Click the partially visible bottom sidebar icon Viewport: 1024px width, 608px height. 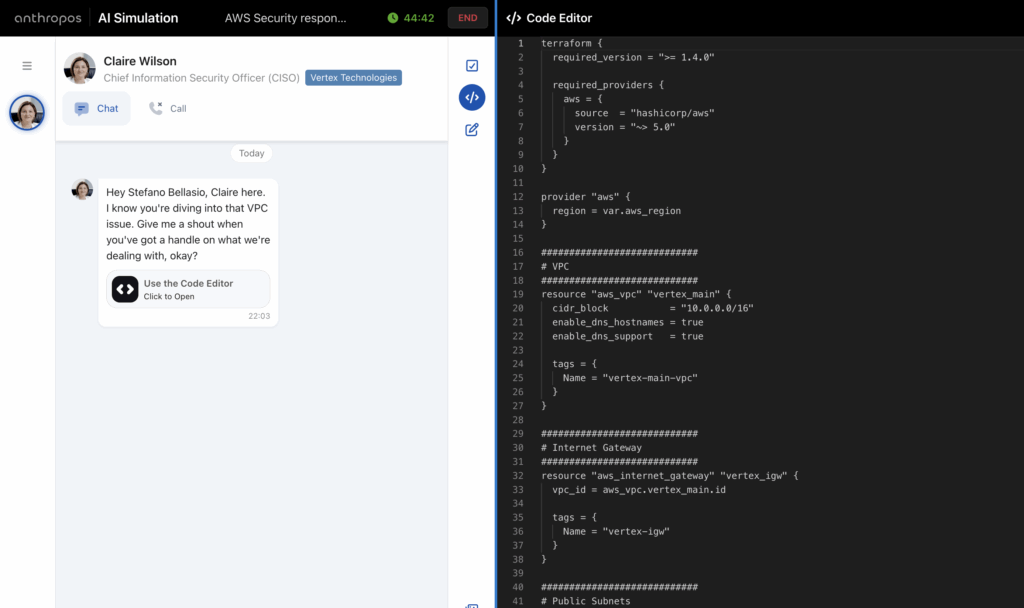pos(472,604)
